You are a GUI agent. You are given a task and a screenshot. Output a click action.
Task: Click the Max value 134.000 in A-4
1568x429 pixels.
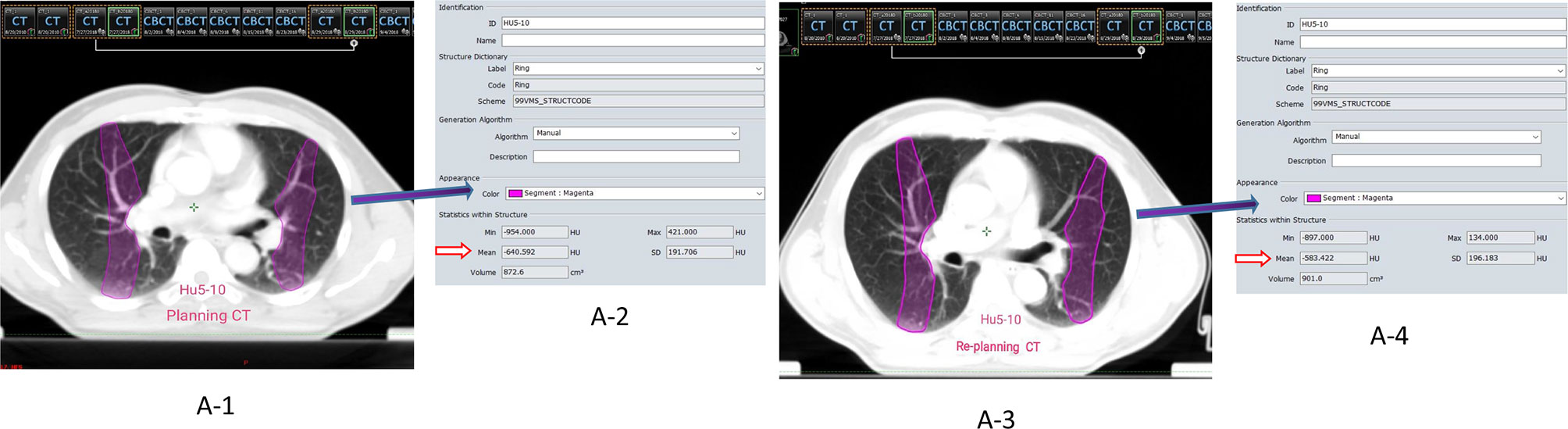pyautogui.click(x=1500, y=238)
